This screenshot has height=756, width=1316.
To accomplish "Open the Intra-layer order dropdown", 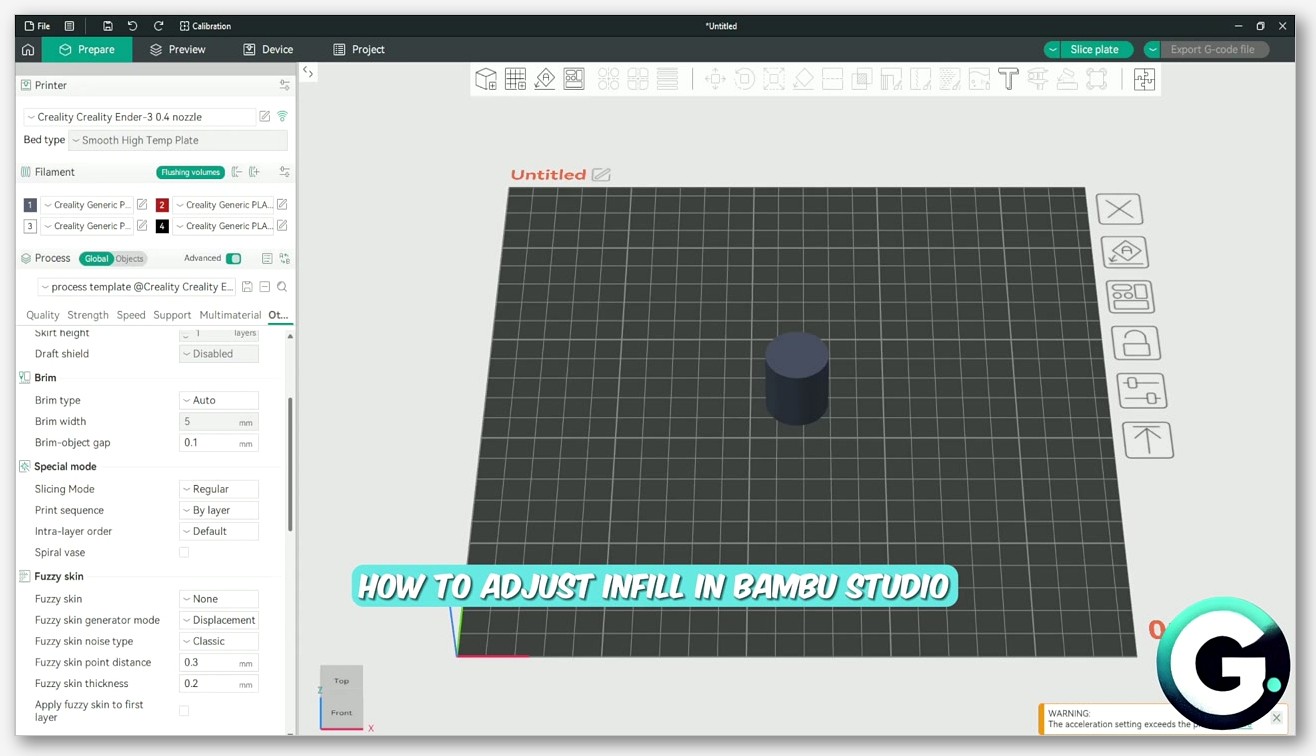I will pyautogui.click(x=219, y=531).
